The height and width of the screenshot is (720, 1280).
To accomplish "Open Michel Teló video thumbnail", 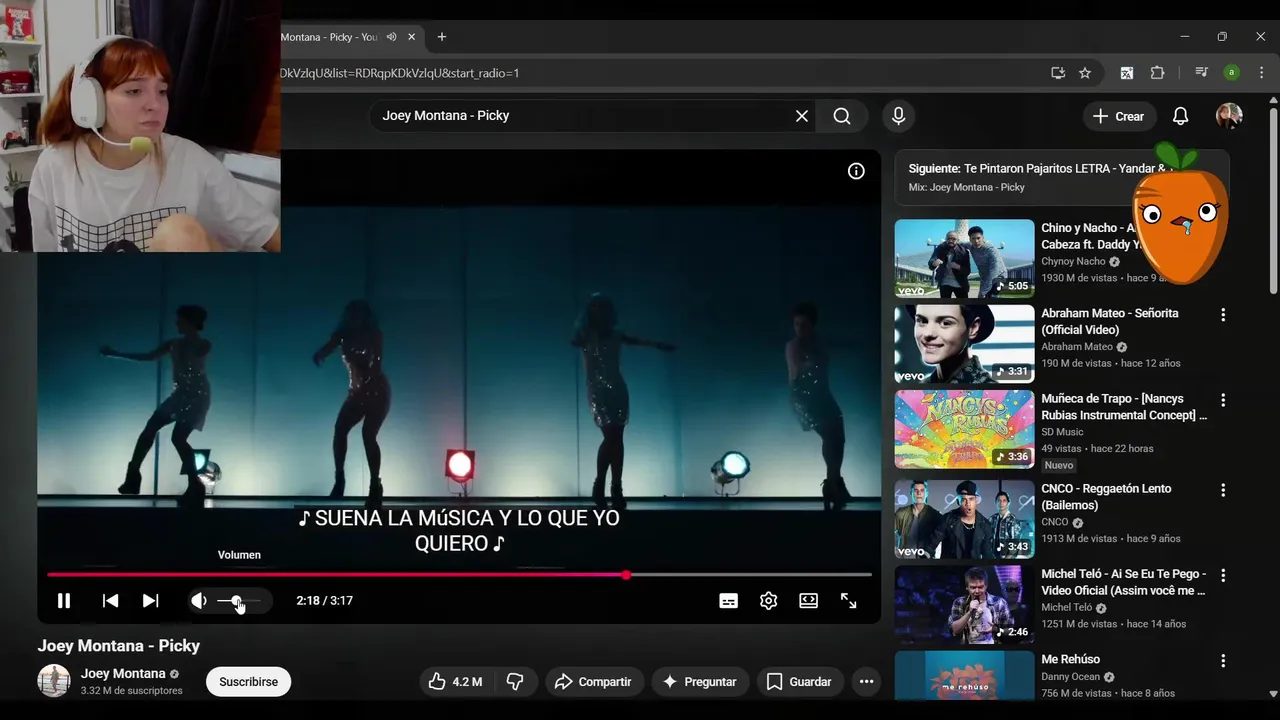I will click(964, 605).
